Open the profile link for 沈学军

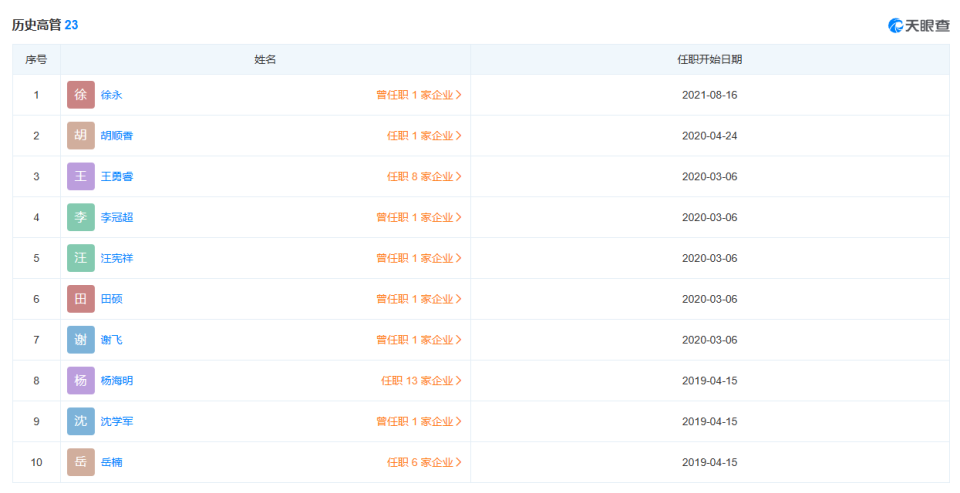(x=117, y=421)
